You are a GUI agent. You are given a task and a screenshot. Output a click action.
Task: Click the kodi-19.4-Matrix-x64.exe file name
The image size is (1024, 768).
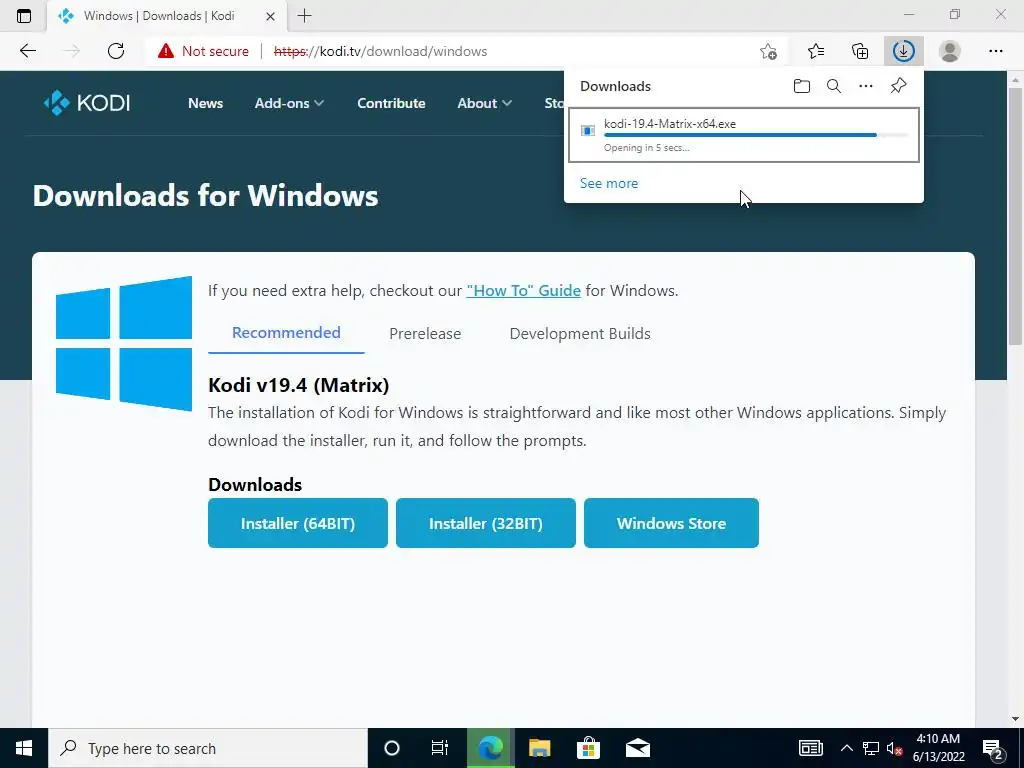click(670, 123)
